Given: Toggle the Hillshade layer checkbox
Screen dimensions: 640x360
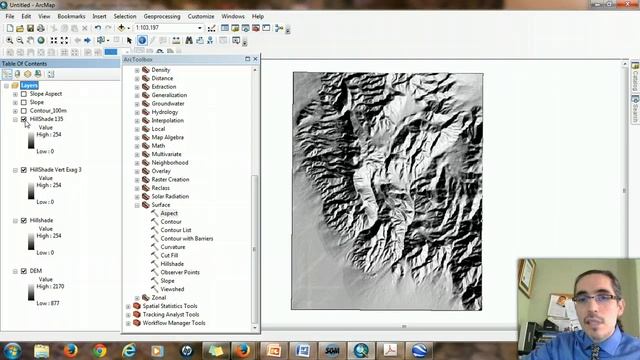Looking at the screenshot, I should pos(24,220).
